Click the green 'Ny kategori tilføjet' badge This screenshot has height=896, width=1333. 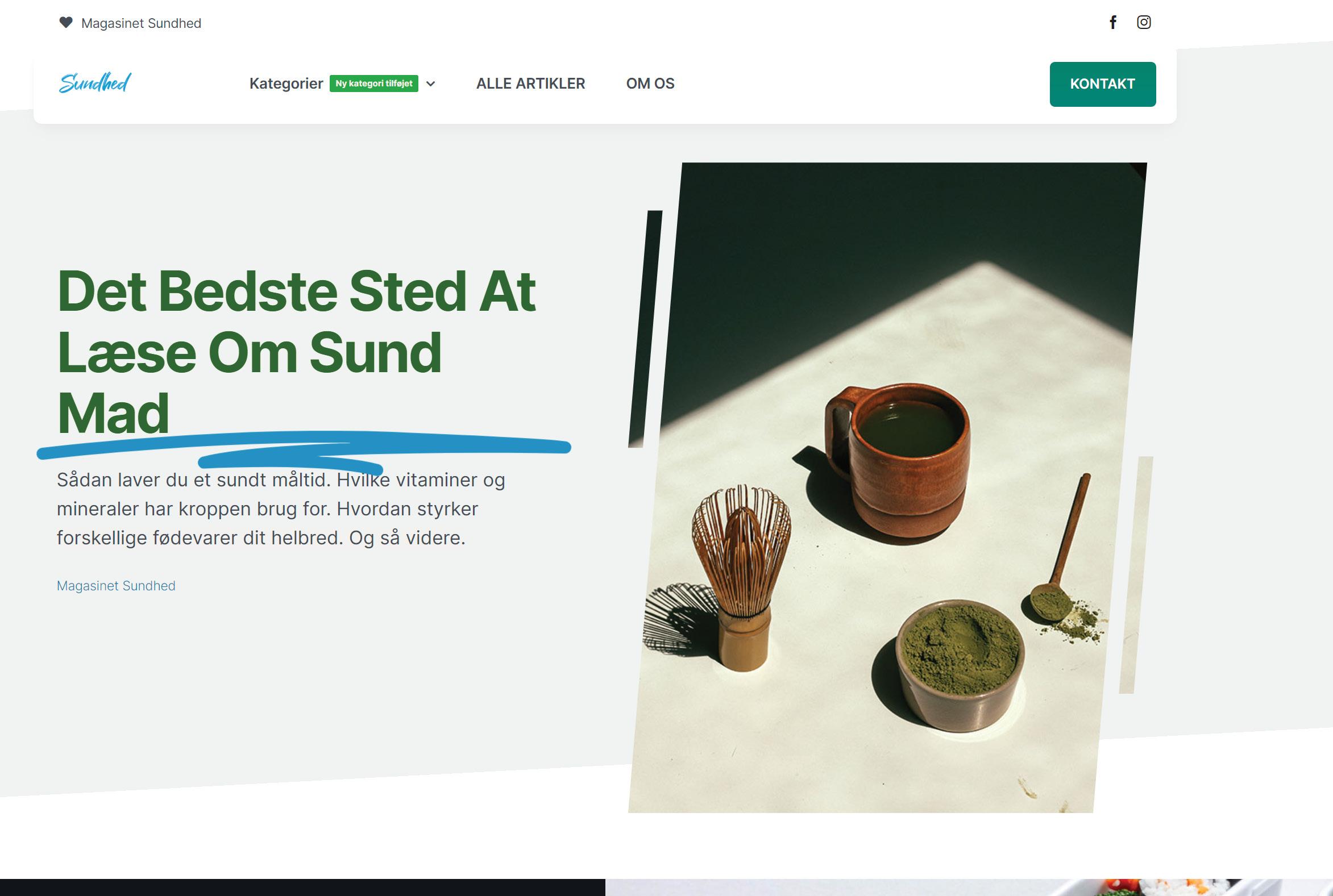click(374, 84)
